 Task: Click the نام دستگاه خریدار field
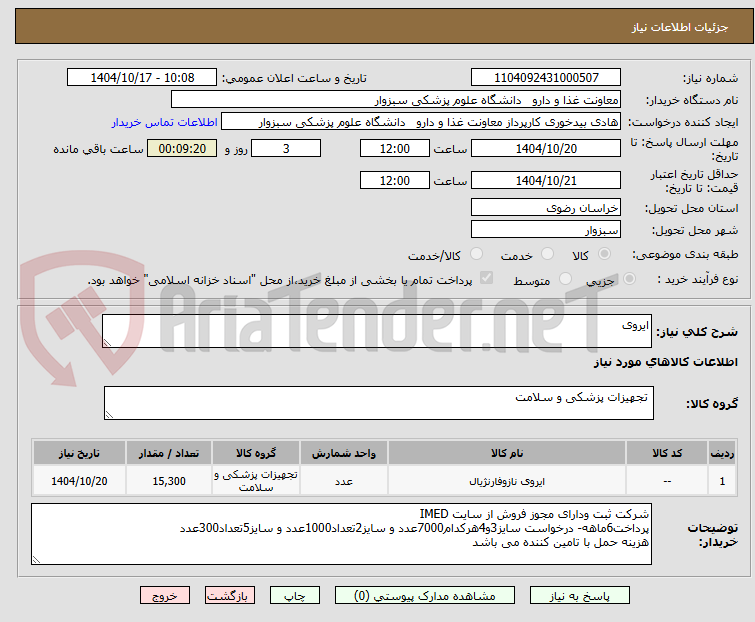(396, 100)
